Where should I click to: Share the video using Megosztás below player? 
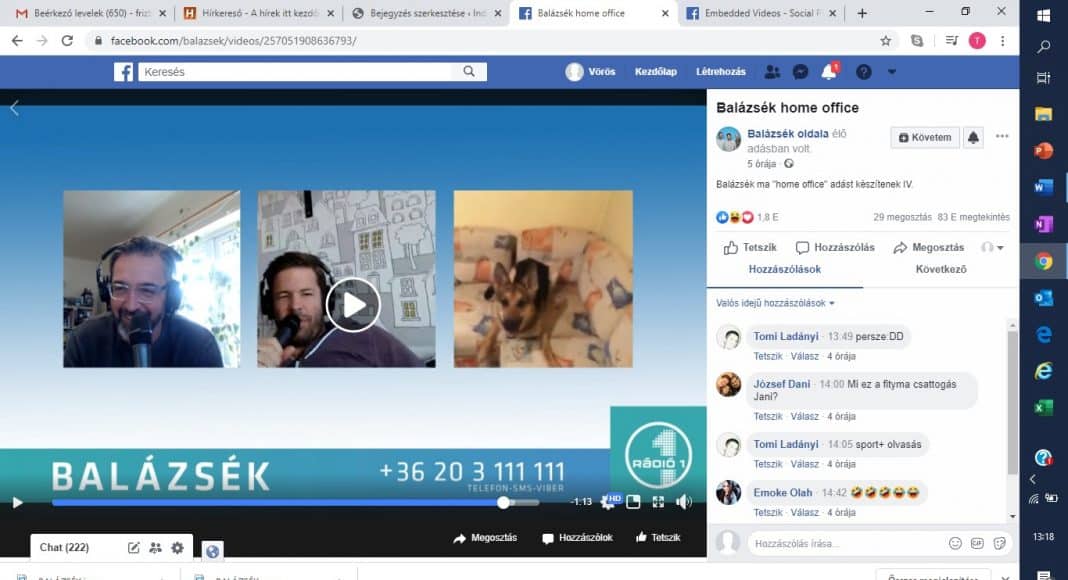[485, 538]
